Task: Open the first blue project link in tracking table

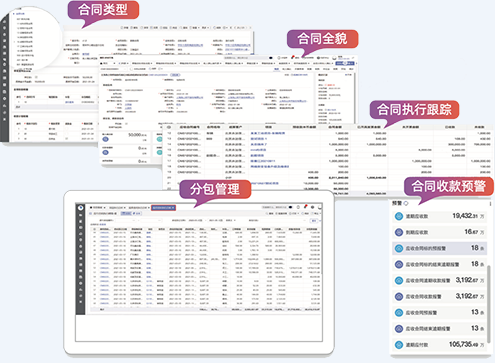Action: click(267, 133)
